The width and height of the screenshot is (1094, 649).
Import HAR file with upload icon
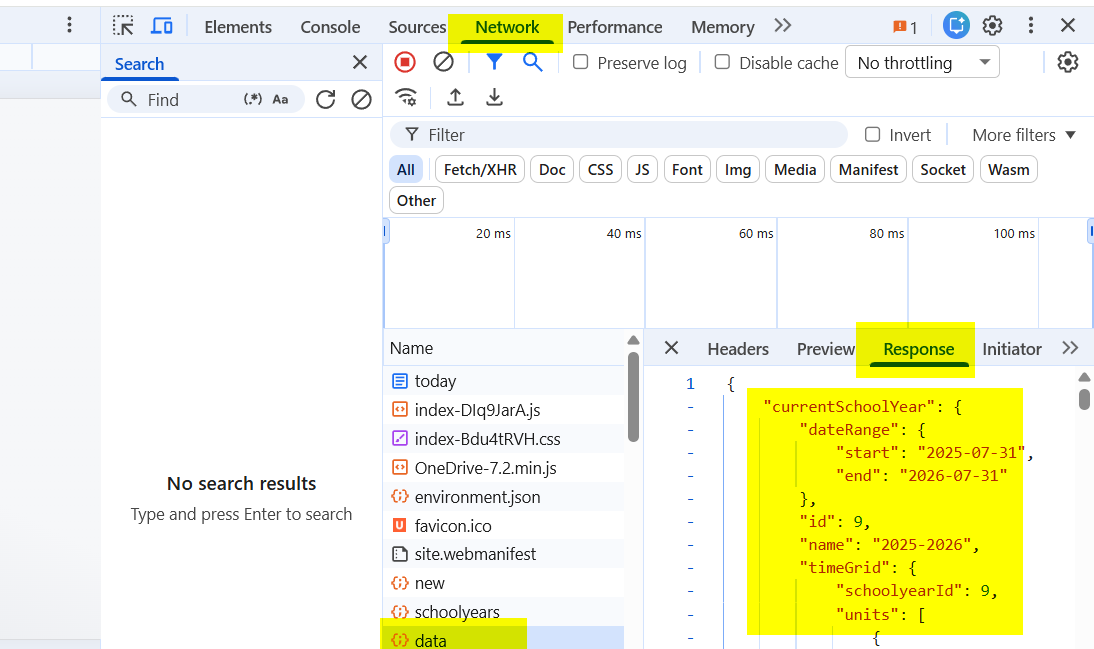click(x=455, y=97)
